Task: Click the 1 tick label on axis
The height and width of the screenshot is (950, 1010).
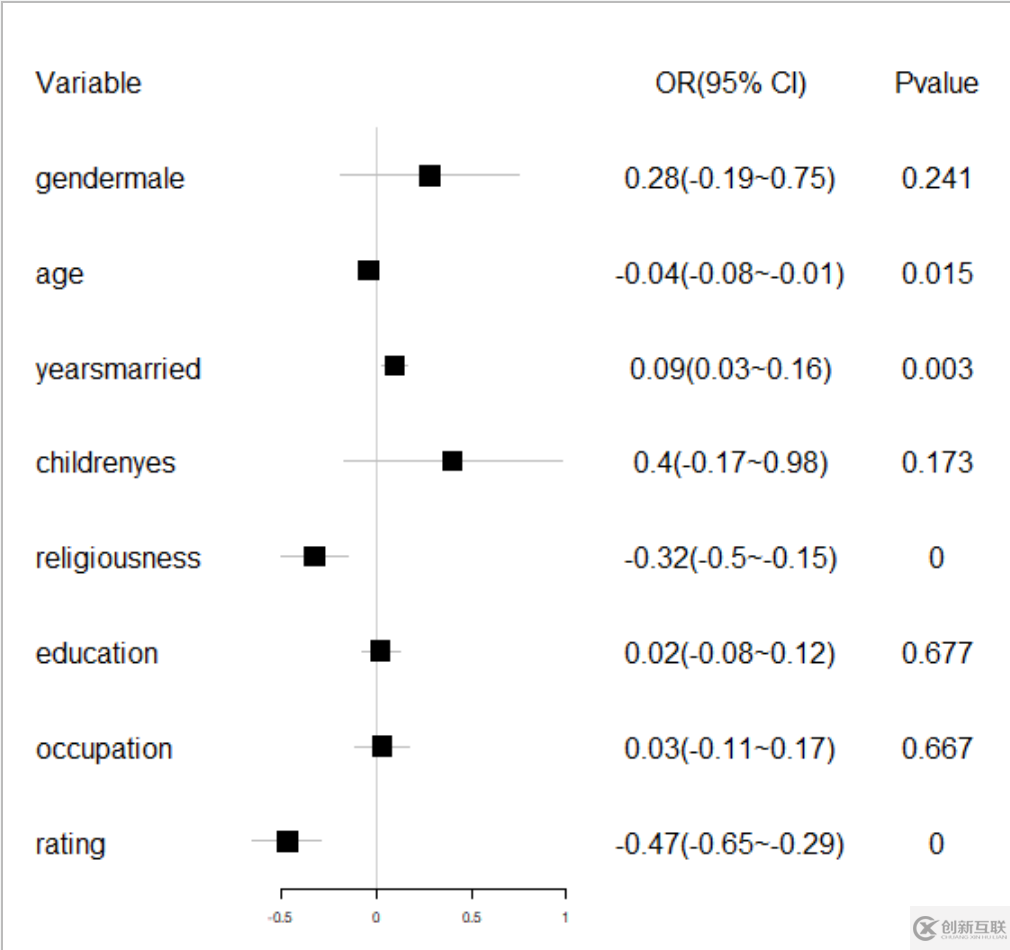Action: tap(565, 916)
